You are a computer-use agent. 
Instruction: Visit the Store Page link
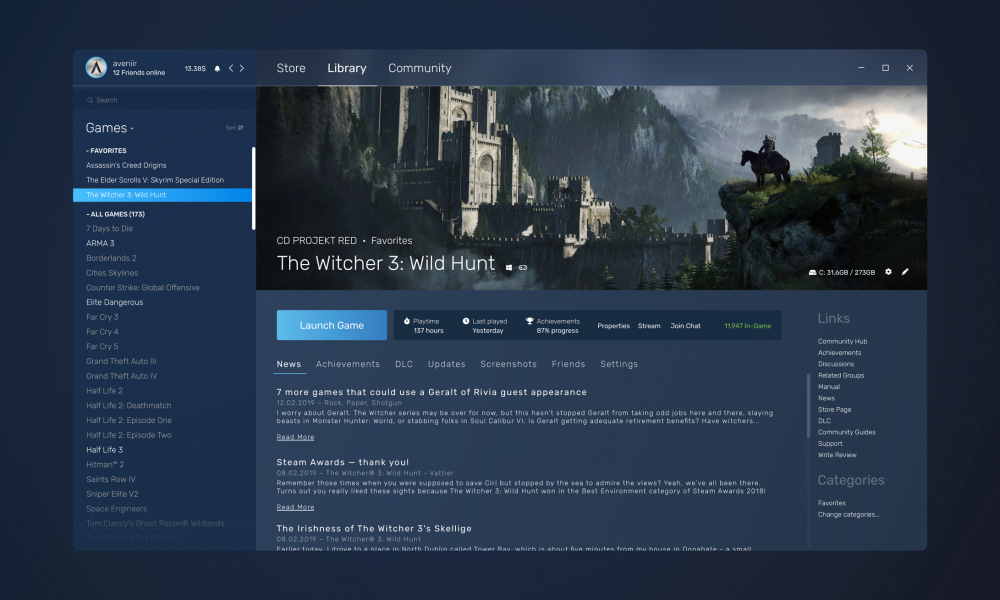835,409
